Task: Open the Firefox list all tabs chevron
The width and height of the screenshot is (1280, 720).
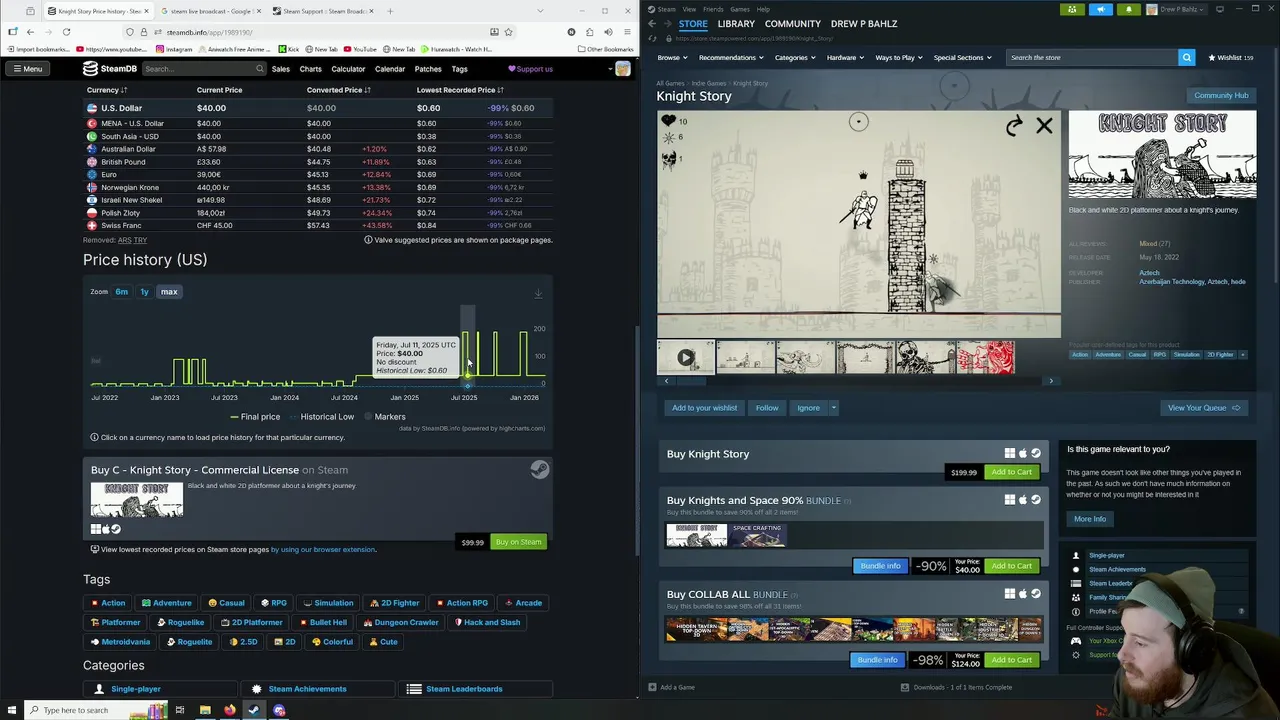Action: (x=541, y=11)
